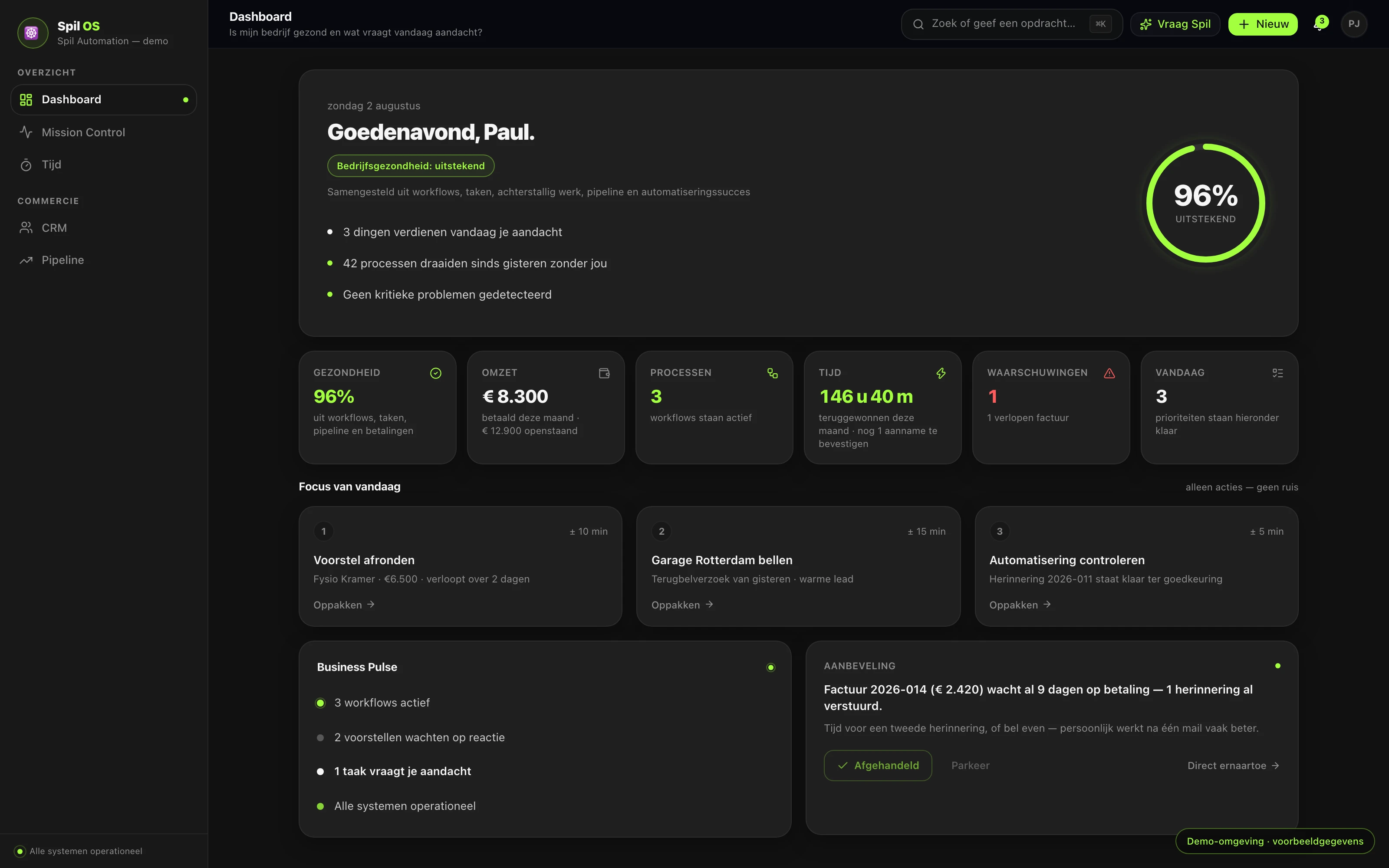Click the ⌘K shortcut badge
Viewport: 1389px width, 868px height.
click(1100, 24)
